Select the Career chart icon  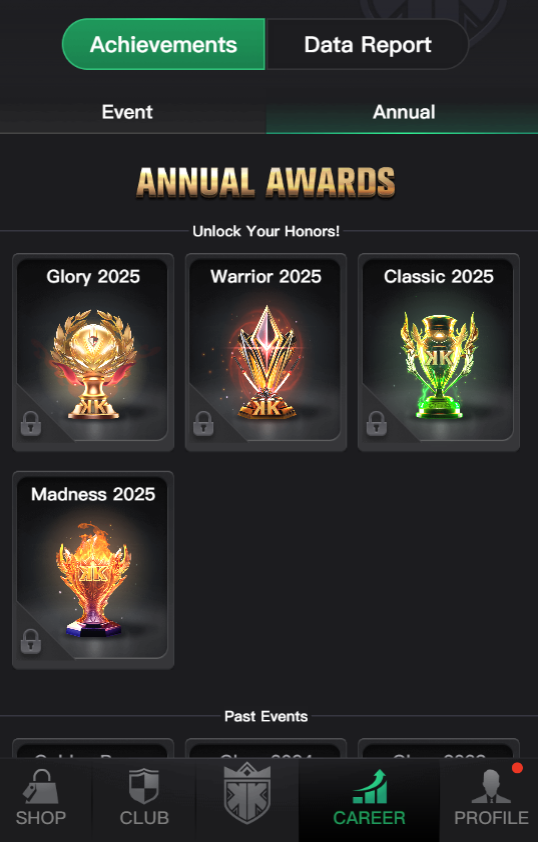(x=369, y=786)
